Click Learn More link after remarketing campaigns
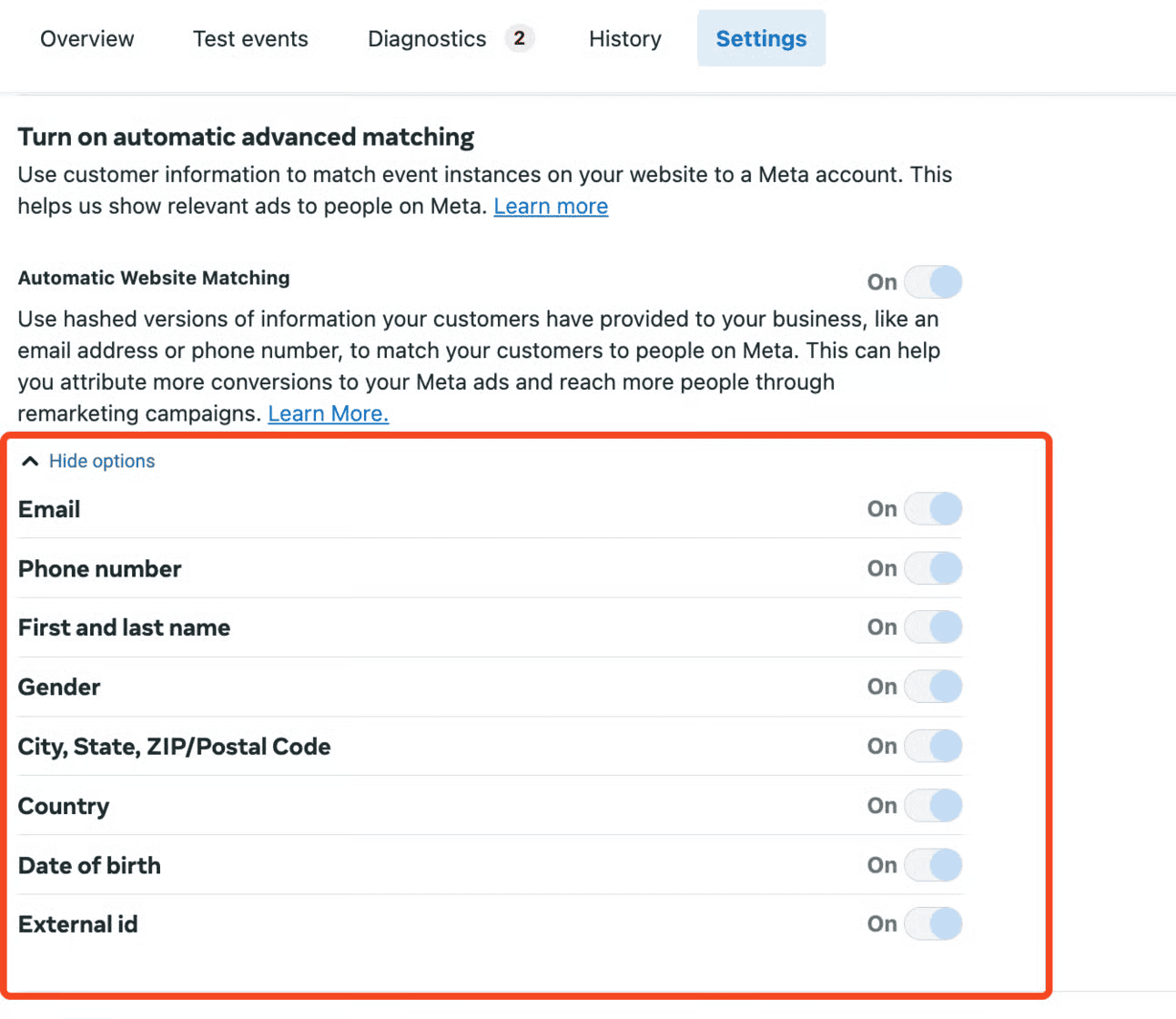Image resolution: width=1176 pixels, height=1019 pixels. 328,414
